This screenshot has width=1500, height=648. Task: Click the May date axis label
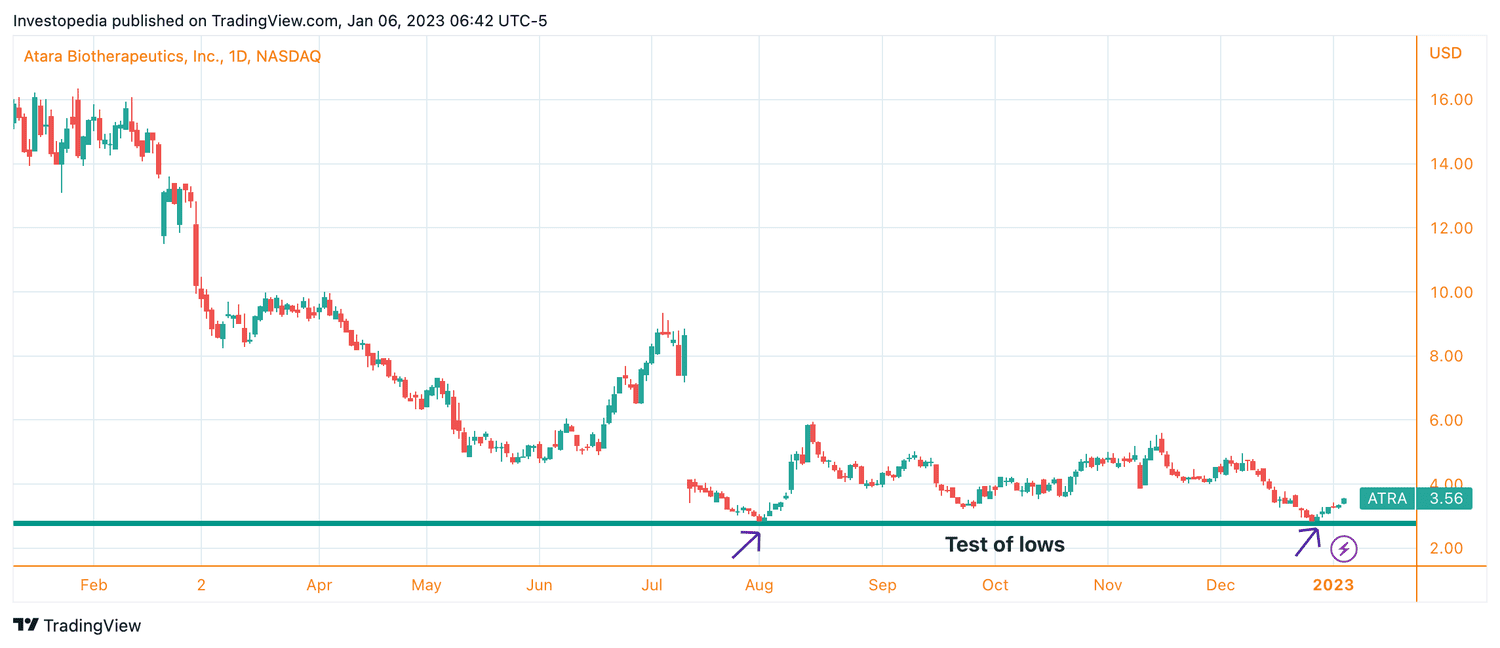427,585
